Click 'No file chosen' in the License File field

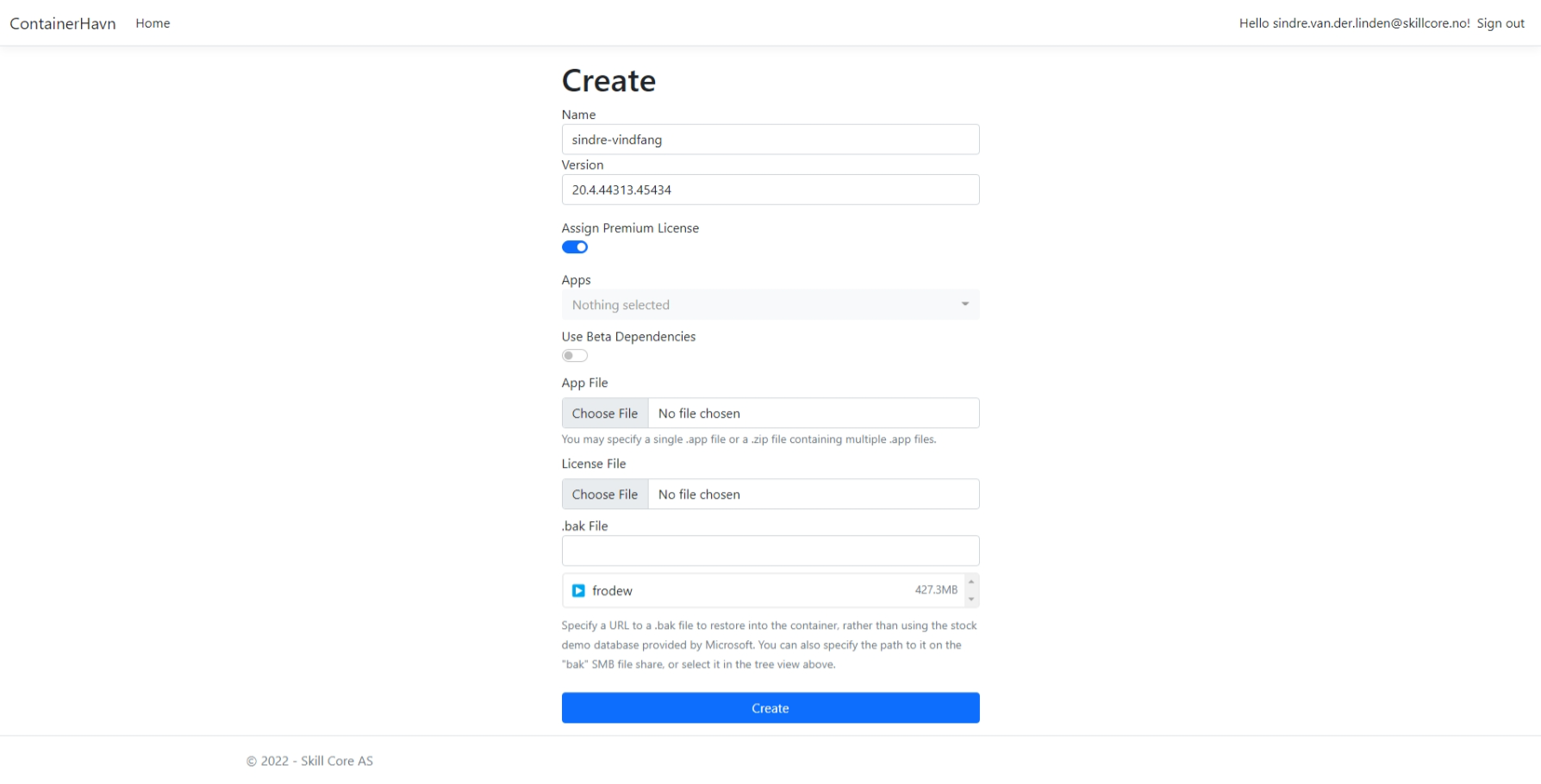pos(699,495)
